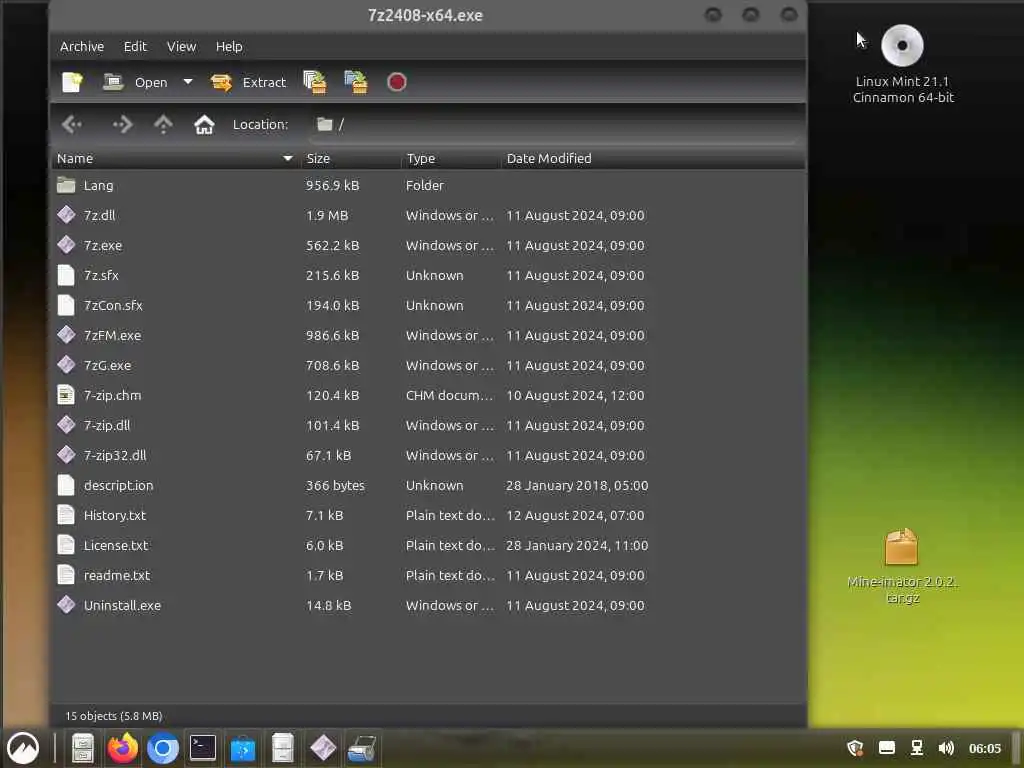Click the 1.9 MB size cell

[x=327, y=215]
